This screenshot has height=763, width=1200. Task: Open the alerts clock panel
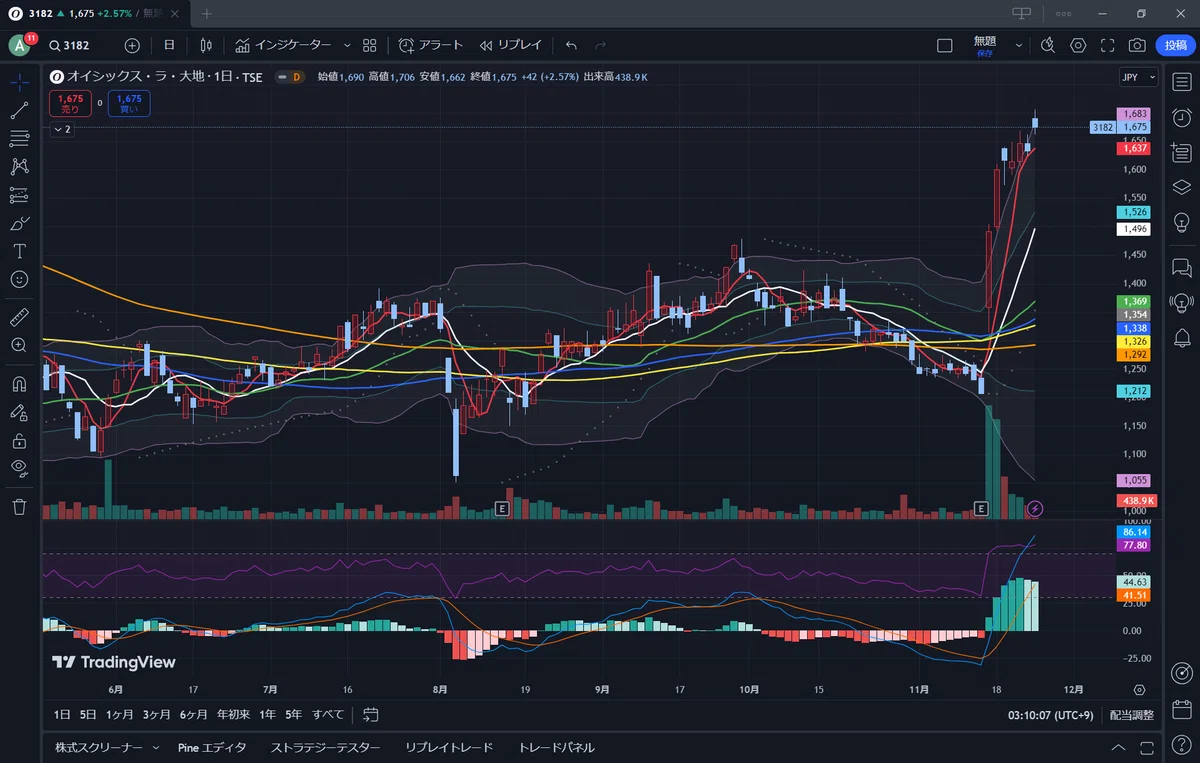(1181, 118)
